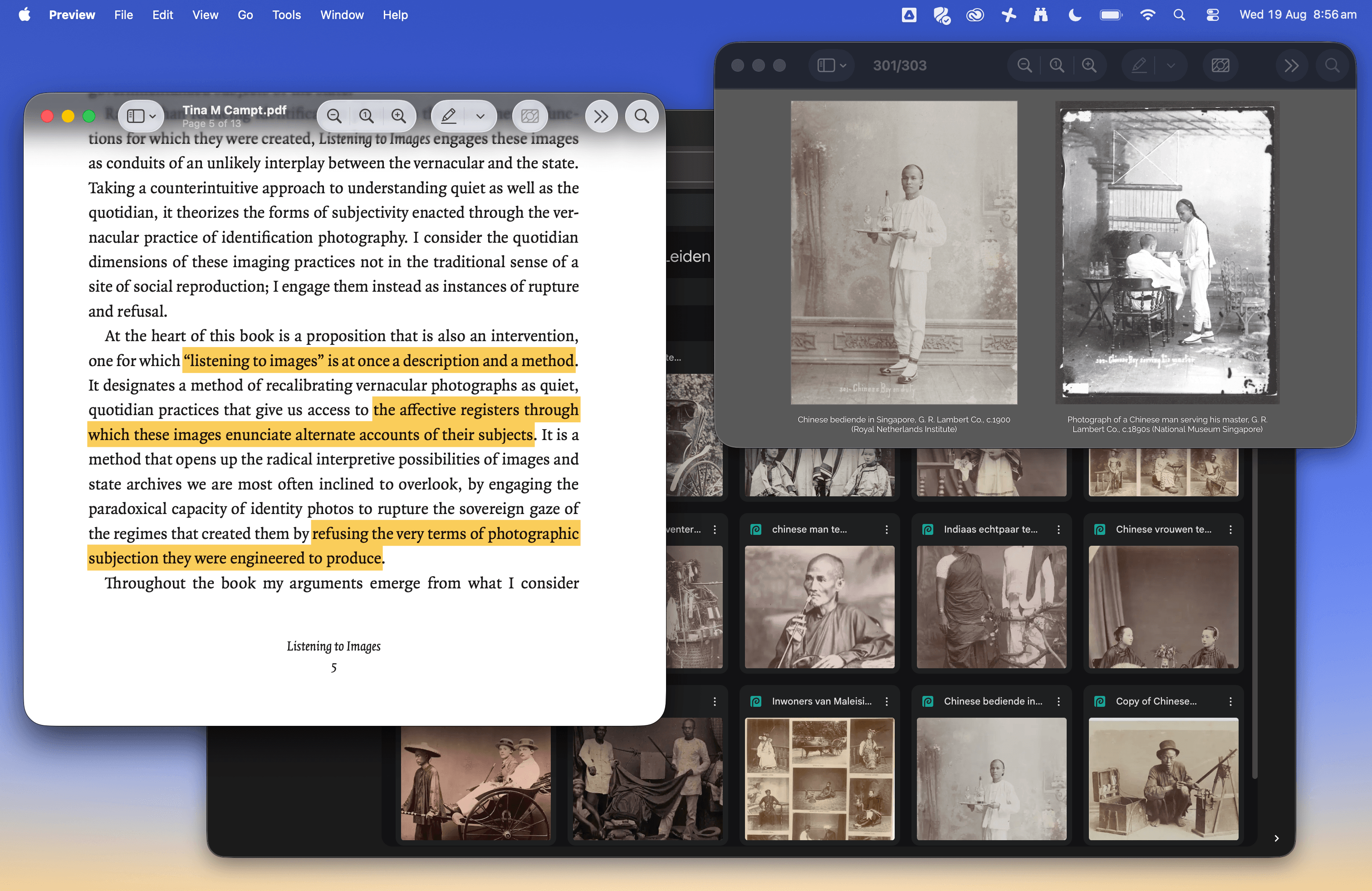The image size is (1372, 891).
Task: Open search in Tina M Campt.pdf window
Action: click(642, 116)
